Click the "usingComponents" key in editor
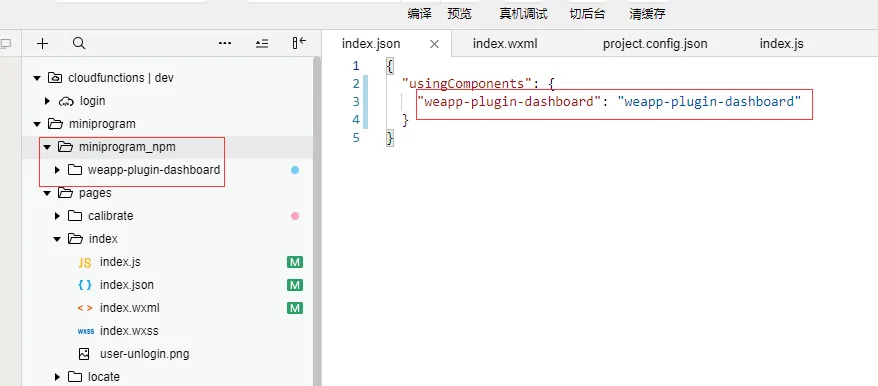The image size is (878, 386). [x=466, y=83]
